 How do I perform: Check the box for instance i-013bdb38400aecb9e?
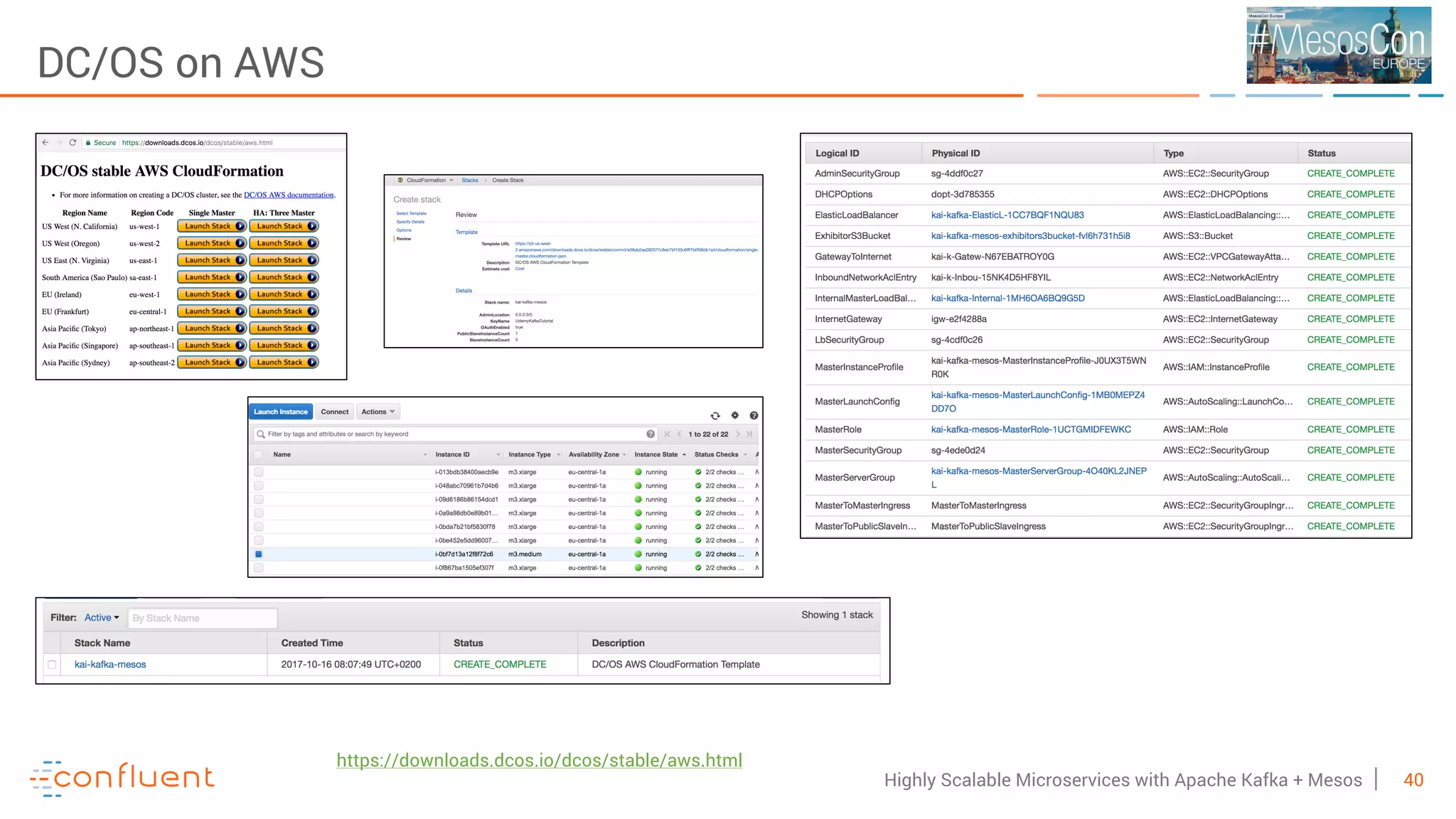coord(259,472)
